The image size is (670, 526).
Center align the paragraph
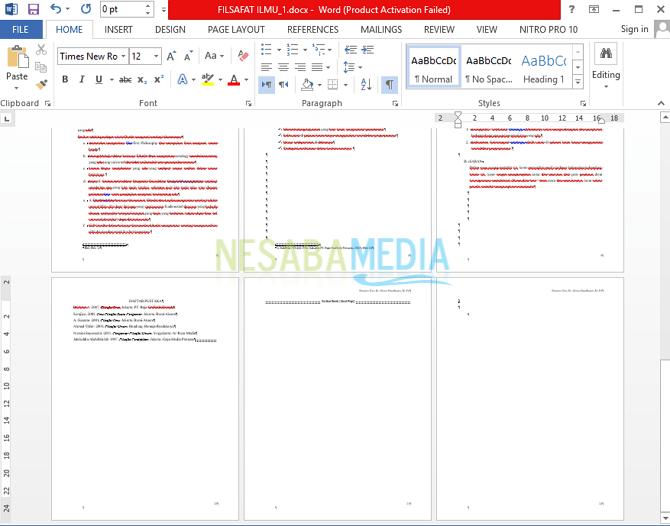[283, 67]
